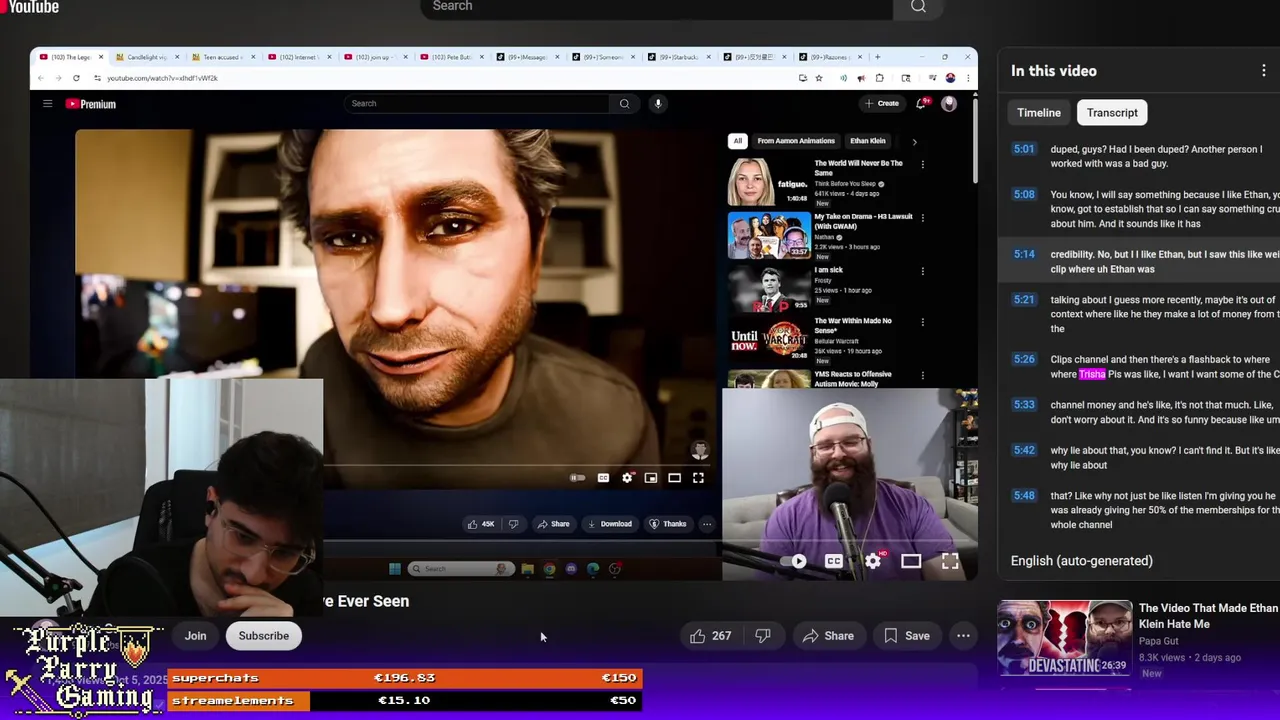The image size is (1280, 720).
Task: Click the embedded browser's vertical scrollbar
Action: [x=974, y=140]
